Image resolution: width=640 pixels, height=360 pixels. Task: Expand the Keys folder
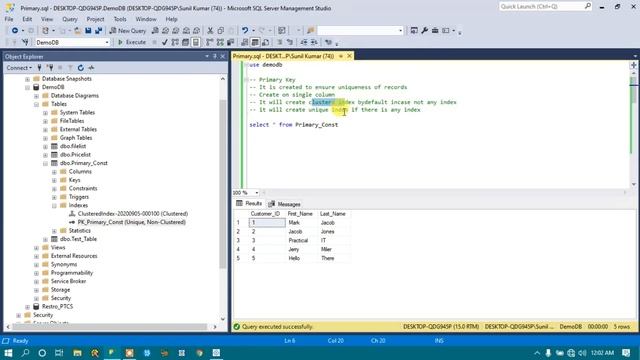coord(54,180)
